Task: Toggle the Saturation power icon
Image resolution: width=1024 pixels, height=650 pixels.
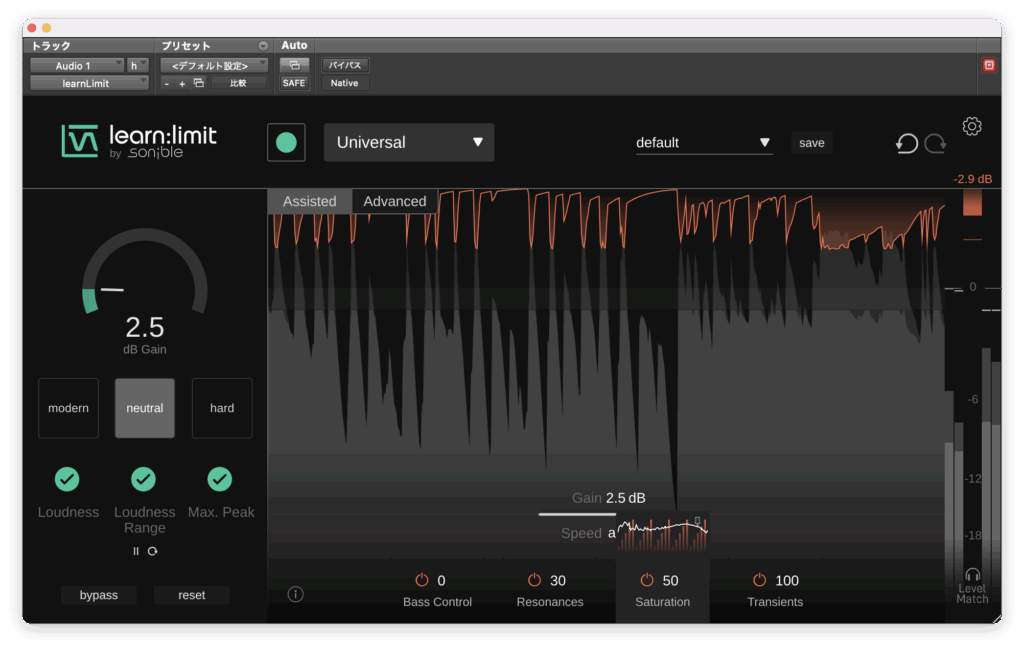Action: [647, 580]
